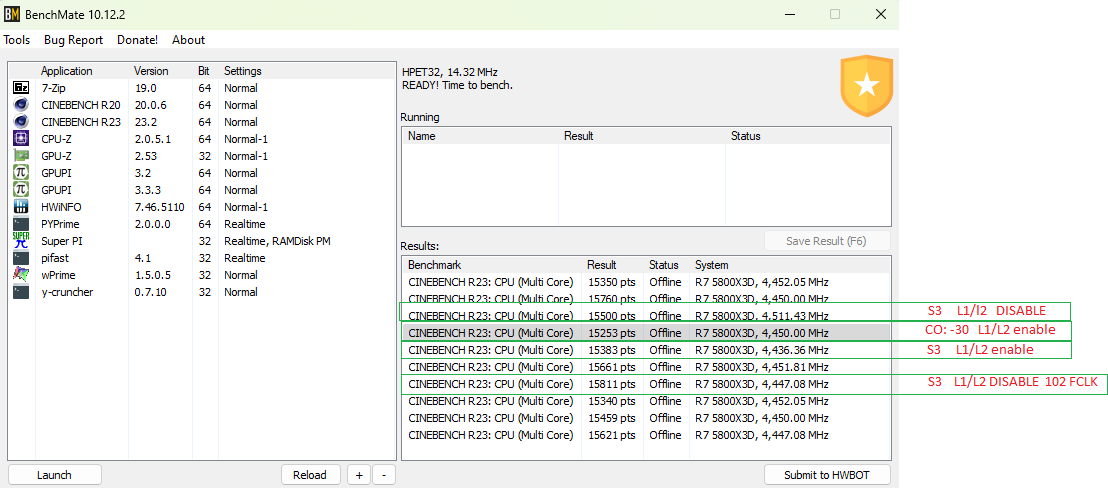Click the GPUPI 3.2 icon
The width and height of the screenshot is (1108, 488).
coord(20,172)
